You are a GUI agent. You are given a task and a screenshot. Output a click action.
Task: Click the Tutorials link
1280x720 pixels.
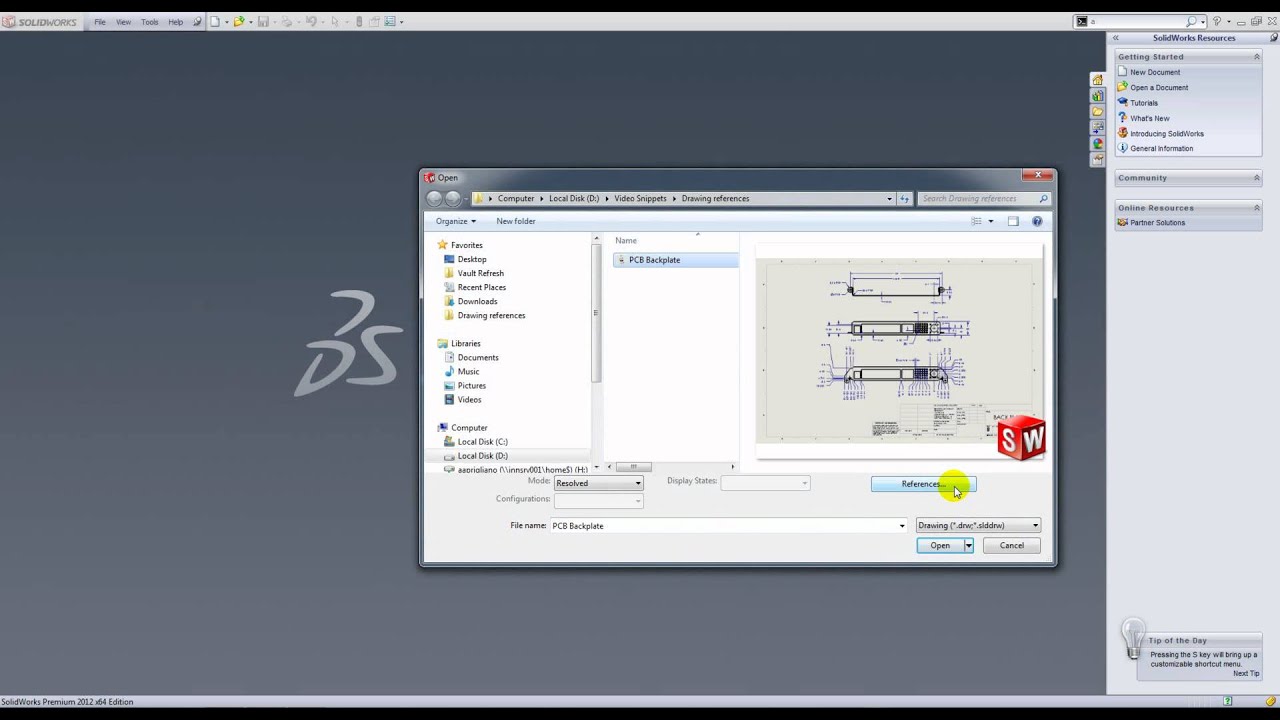click(x=1144, y=103)
